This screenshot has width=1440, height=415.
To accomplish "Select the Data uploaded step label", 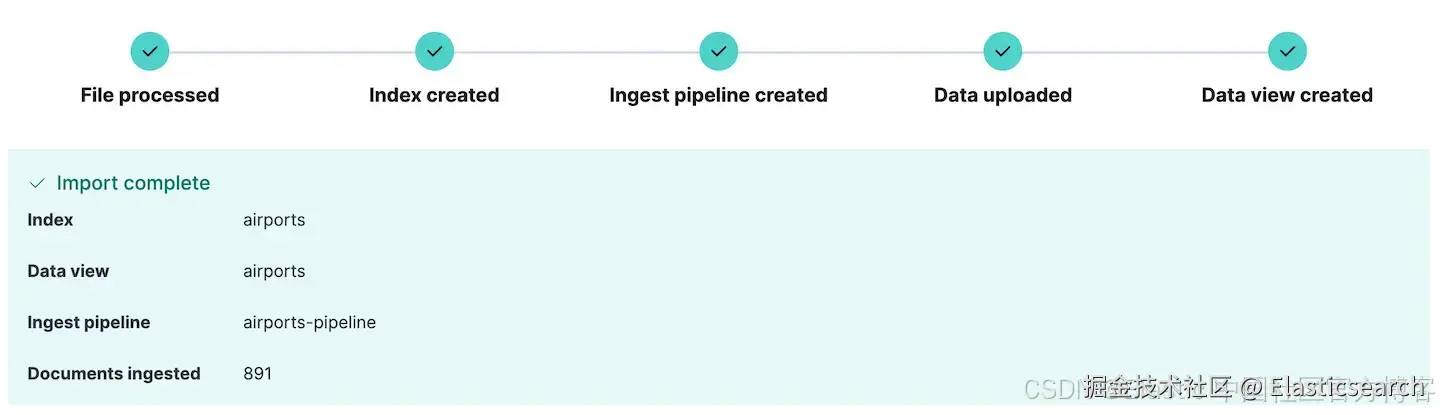I will [1002, 95].
